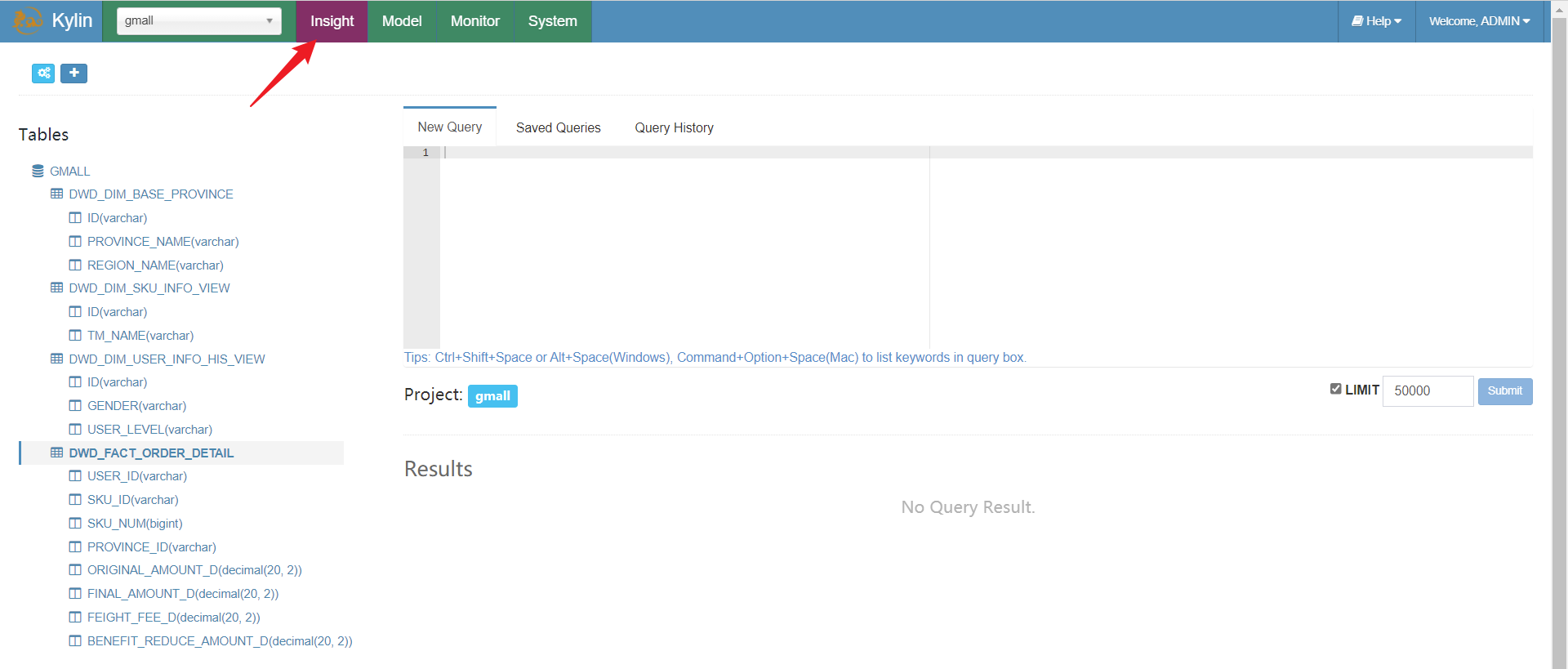Click the LIMIT value field 50000
1568x669 pixels.
coord(1428,391)
